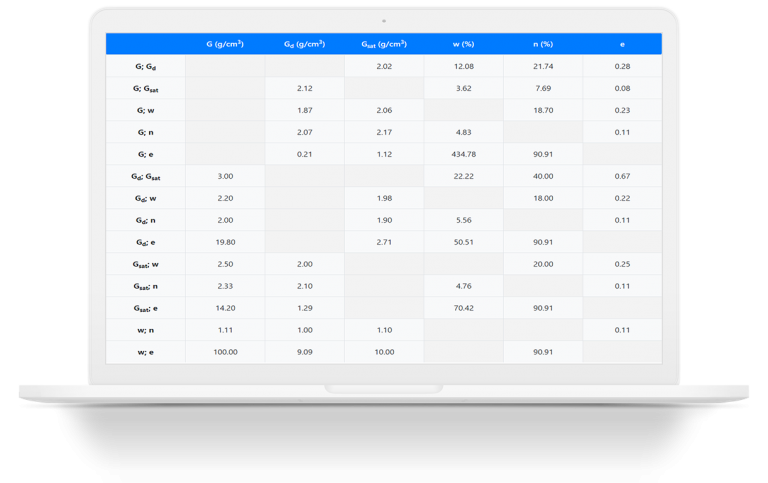Click the 9.09 cell in the last row
768x483 pixels.
click(x=304, y=352)
